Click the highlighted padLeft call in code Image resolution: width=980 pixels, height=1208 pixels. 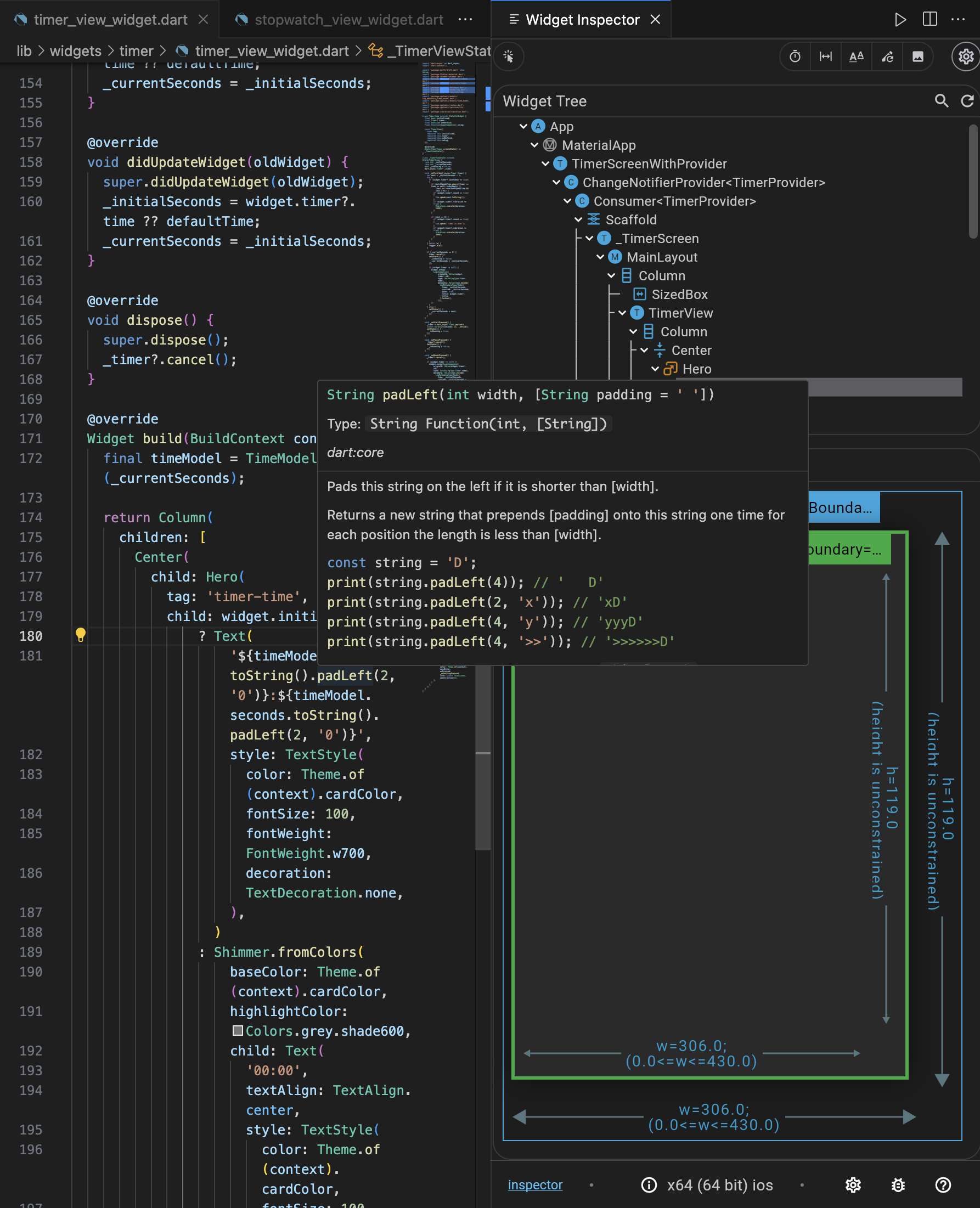345,676
